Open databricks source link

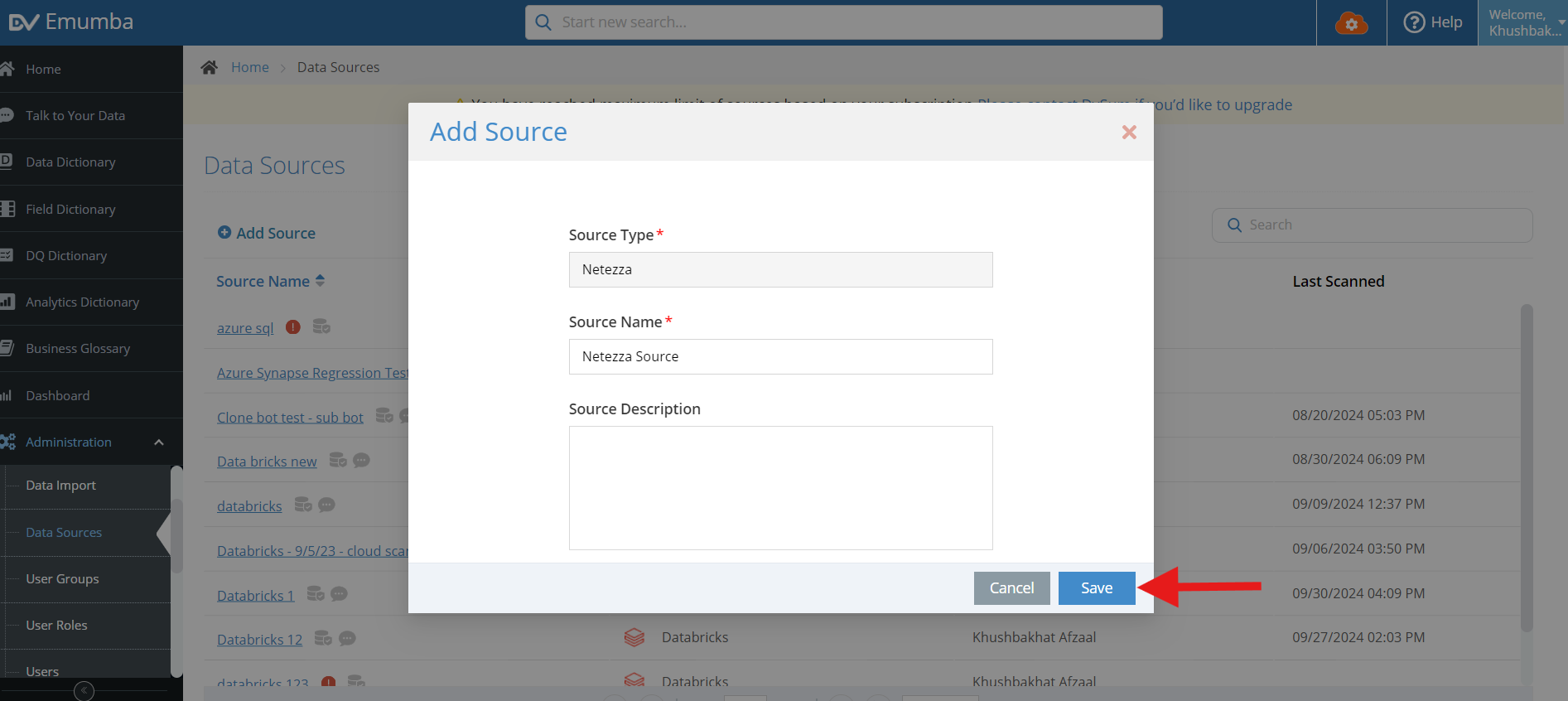(249, 506)
